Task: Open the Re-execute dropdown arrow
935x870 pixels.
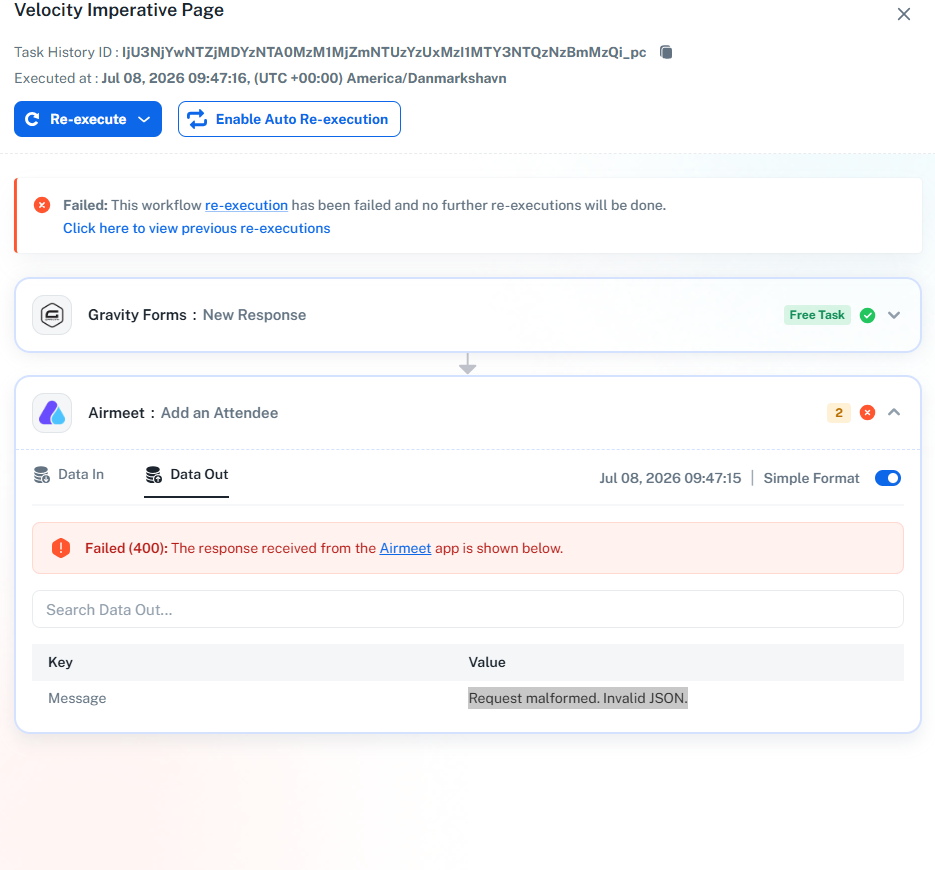Action: click(x=144, y=119)
